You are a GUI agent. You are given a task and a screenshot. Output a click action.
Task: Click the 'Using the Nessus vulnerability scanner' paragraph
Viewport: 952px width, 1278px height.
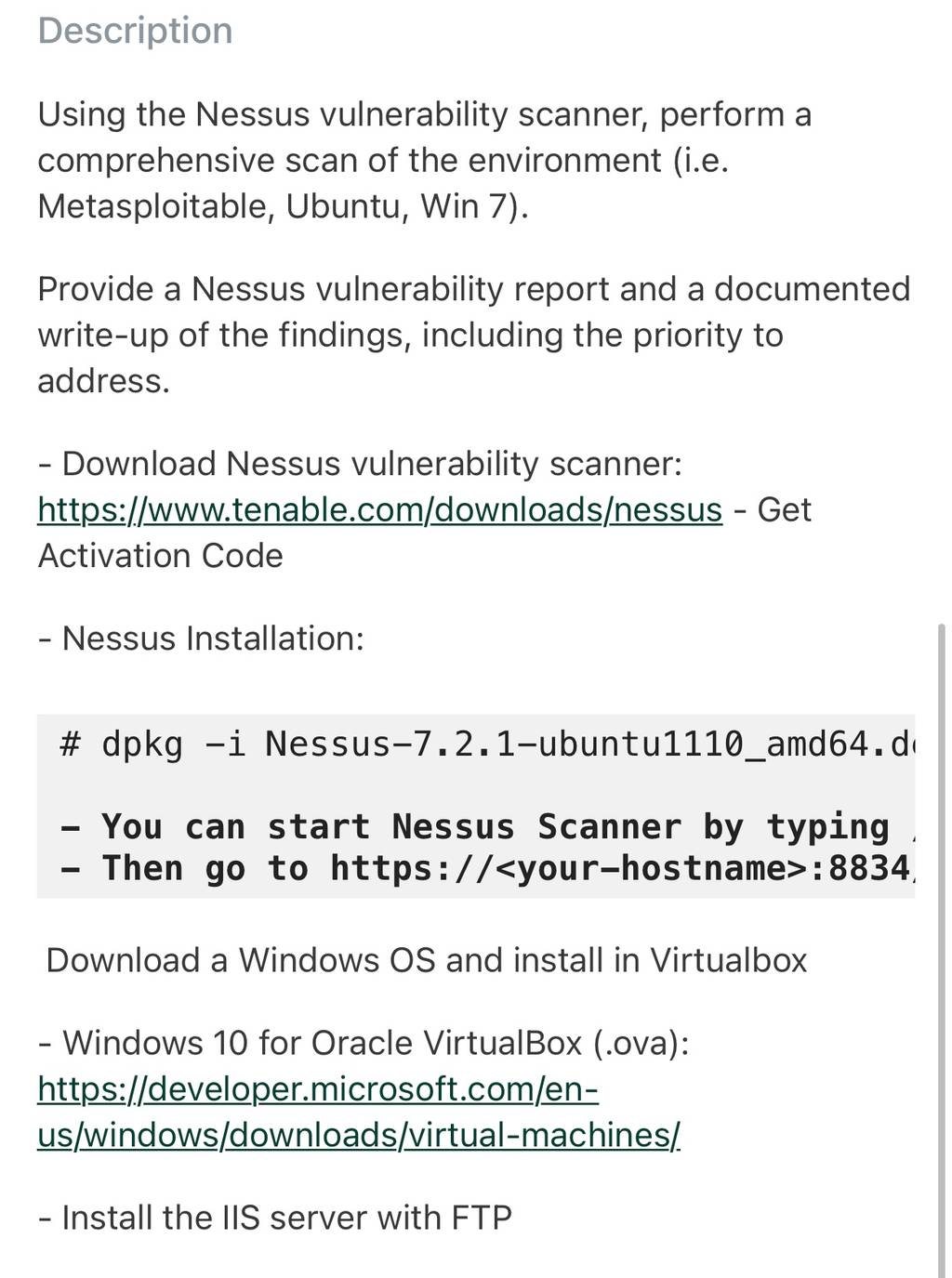pyautogui.click(x=424, y=160)
